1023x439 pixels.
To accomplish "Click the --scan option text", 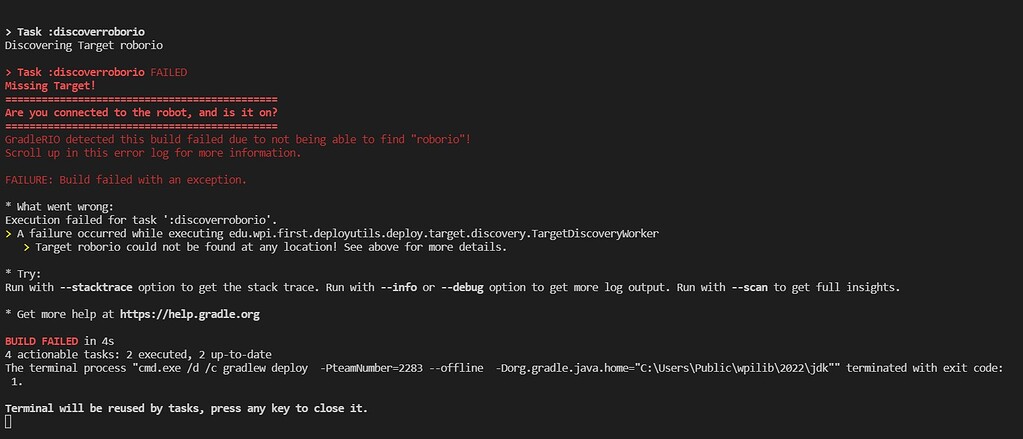I will pos(750,288).
